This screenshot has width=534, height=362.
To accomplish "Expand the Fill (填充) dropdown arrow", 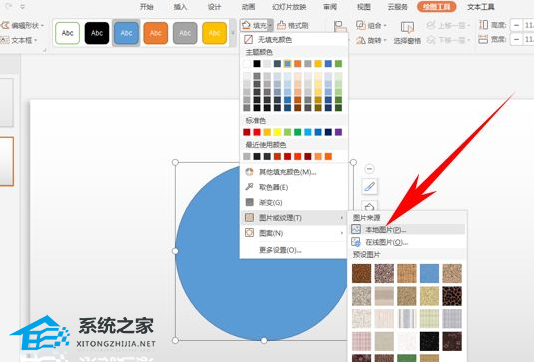I will click(x=270, y=25).
